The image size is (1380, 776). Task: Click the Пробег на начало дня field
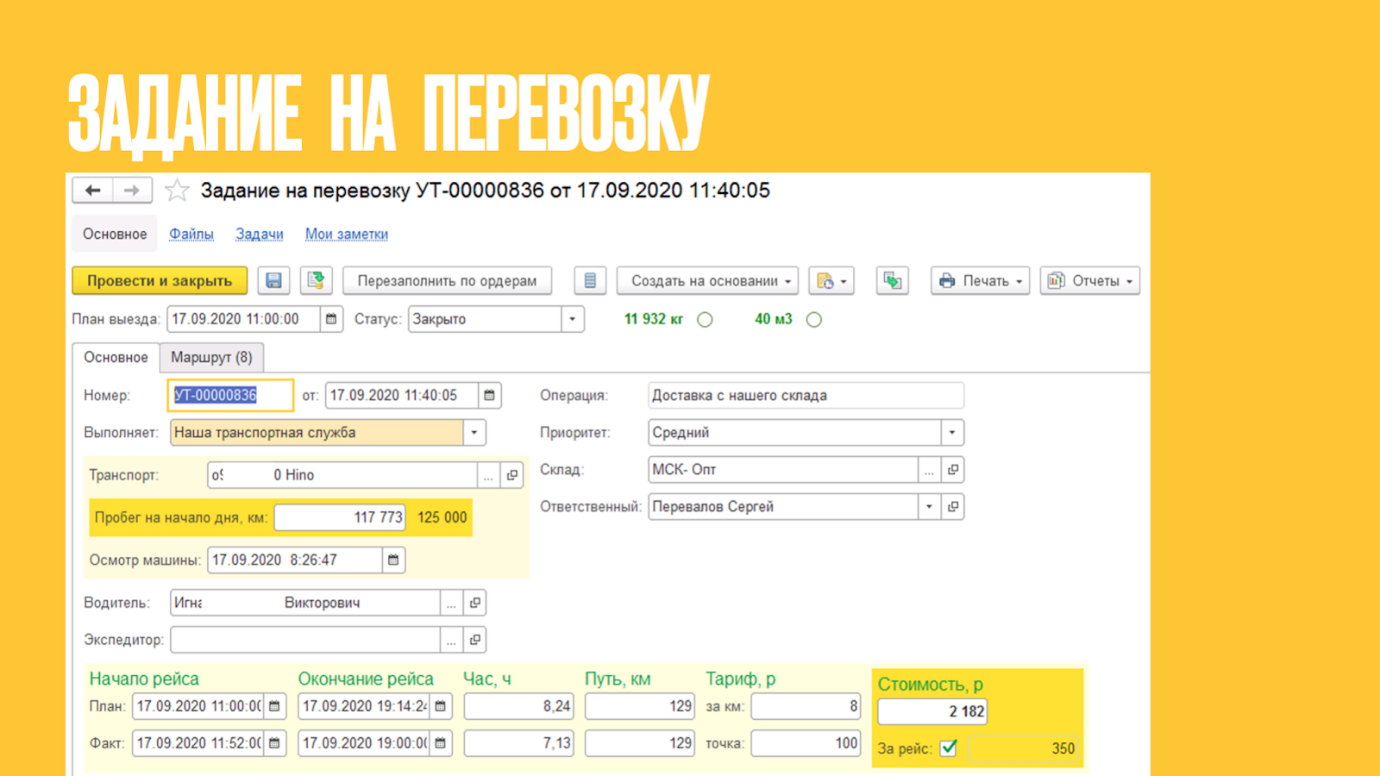341,518
